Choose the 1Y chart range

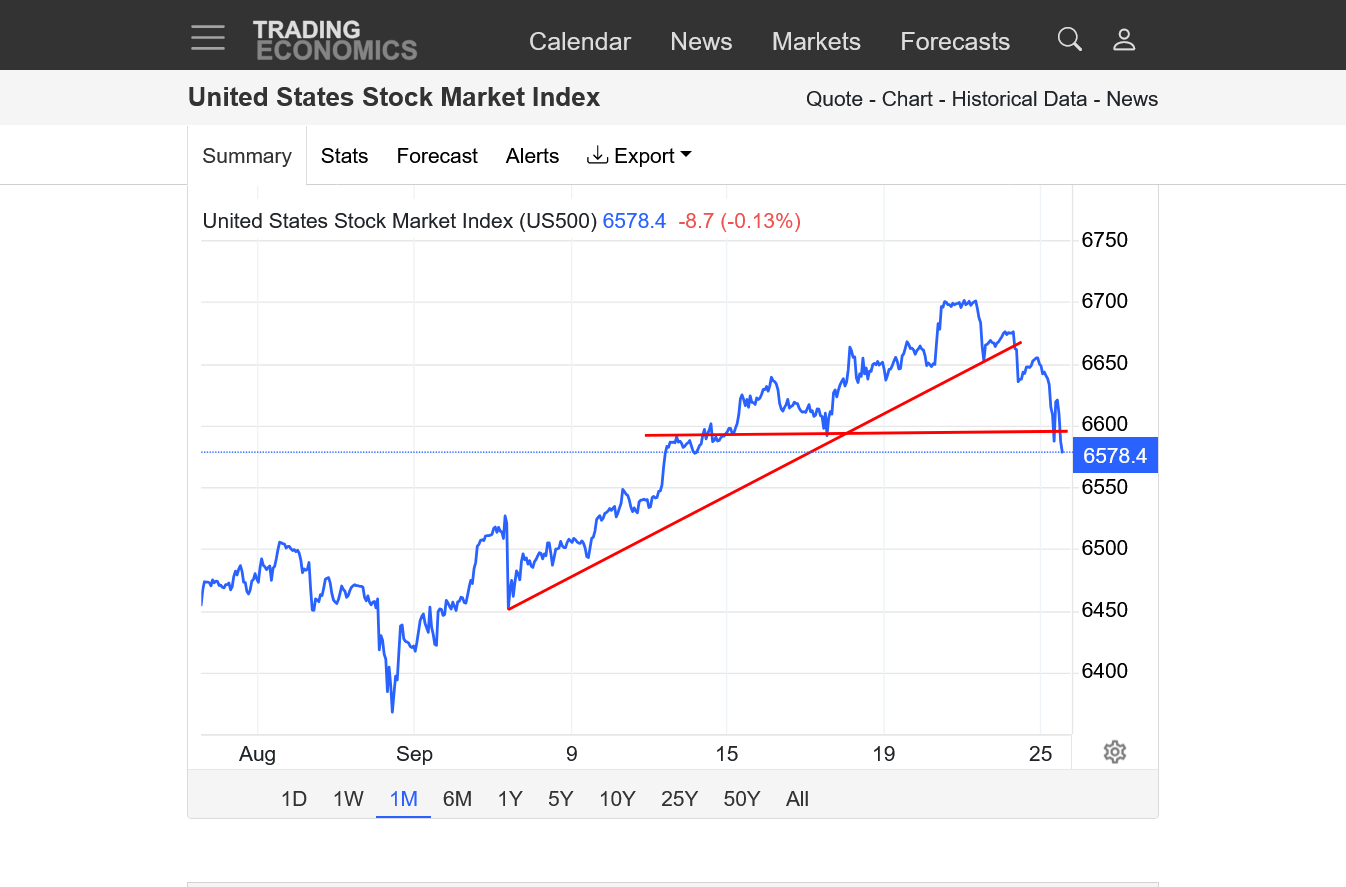(510, 799)
